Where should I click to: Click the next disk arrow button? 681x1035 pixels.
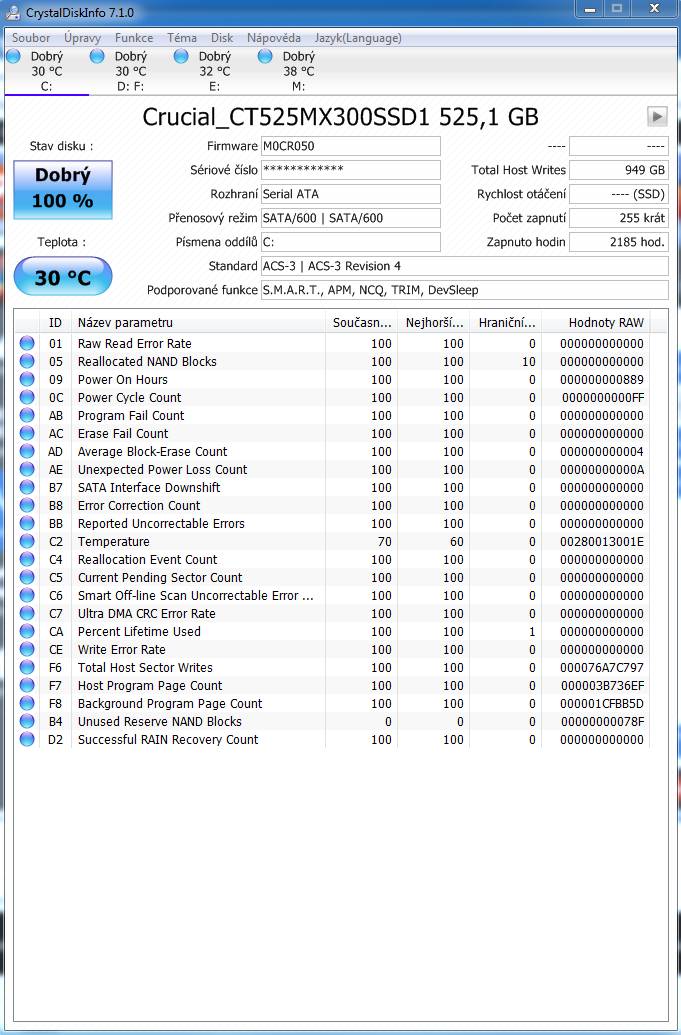[x=657, y=117]
